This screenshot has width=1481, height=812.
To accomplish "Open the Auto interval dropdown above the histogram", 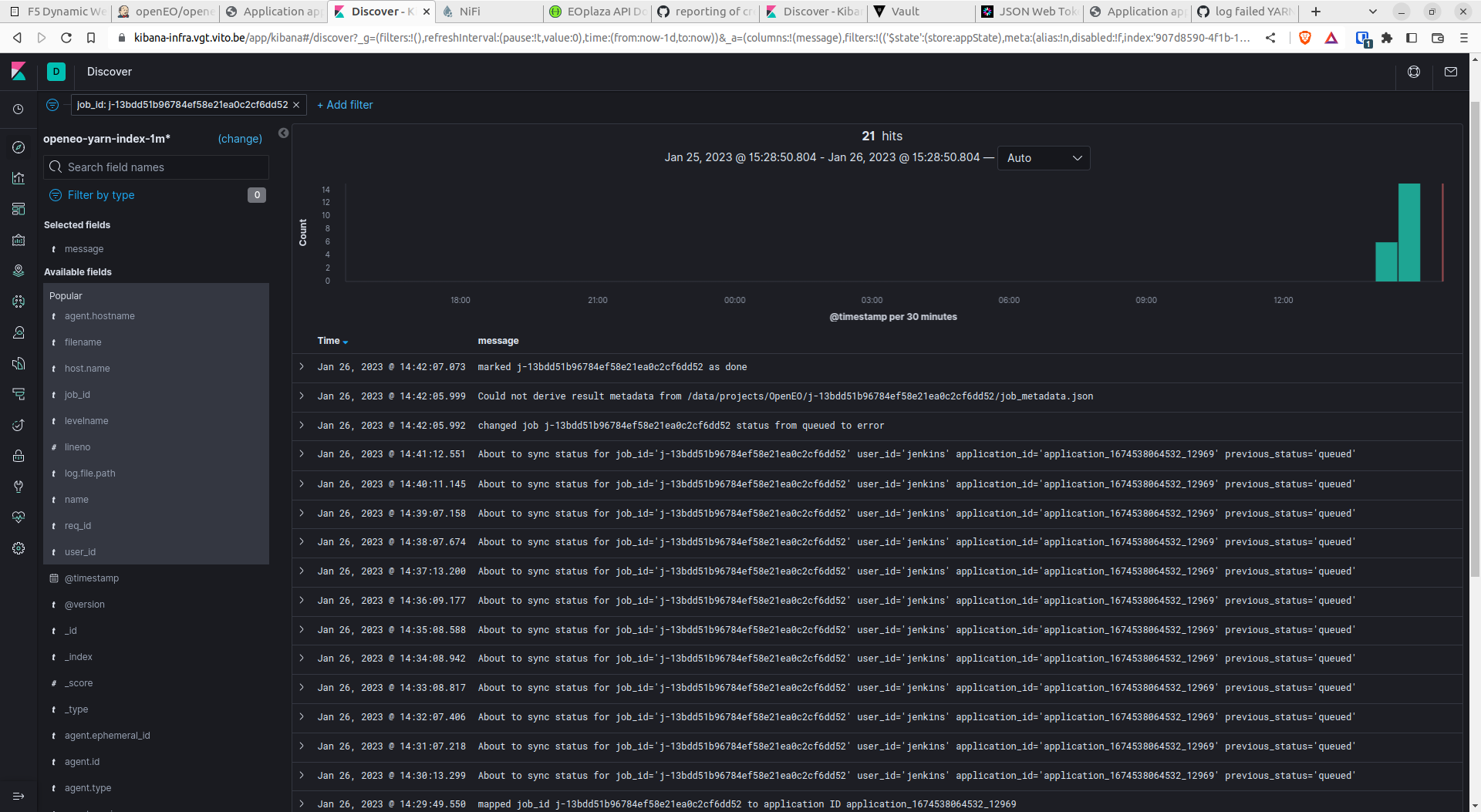I will [1044, 157].
